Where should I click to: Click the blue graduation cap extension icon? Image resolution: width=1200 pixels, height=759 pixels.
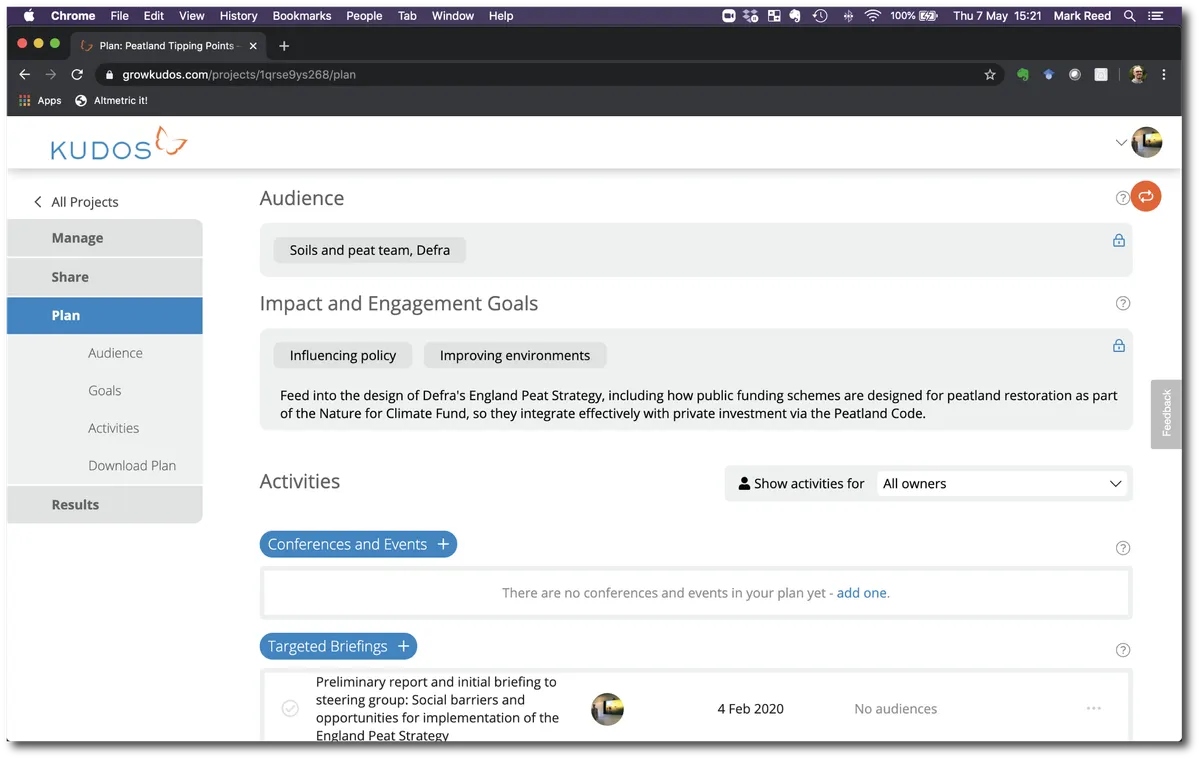tap(1049, 75)
